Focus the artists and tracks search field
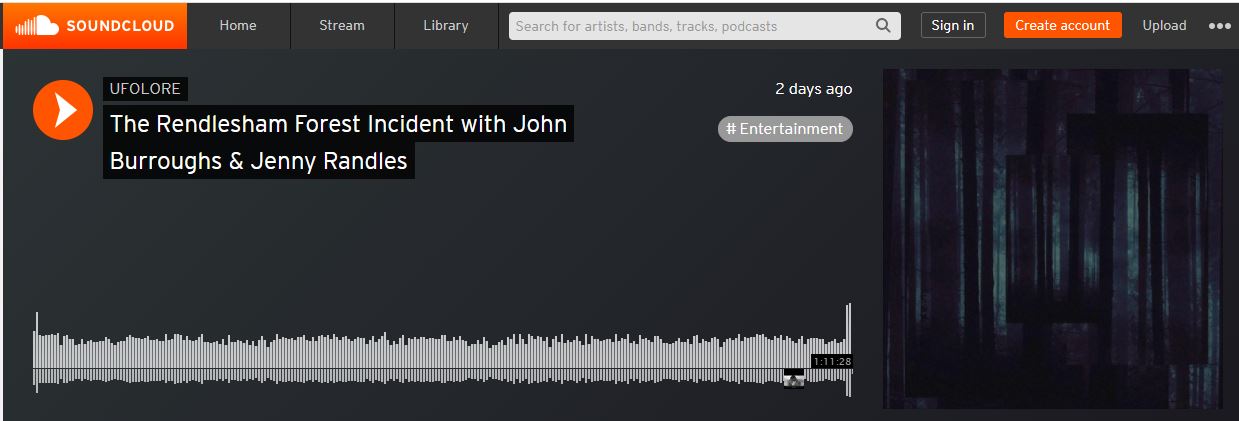Viewport: 1239px width, 421px height. click(690, 26)
